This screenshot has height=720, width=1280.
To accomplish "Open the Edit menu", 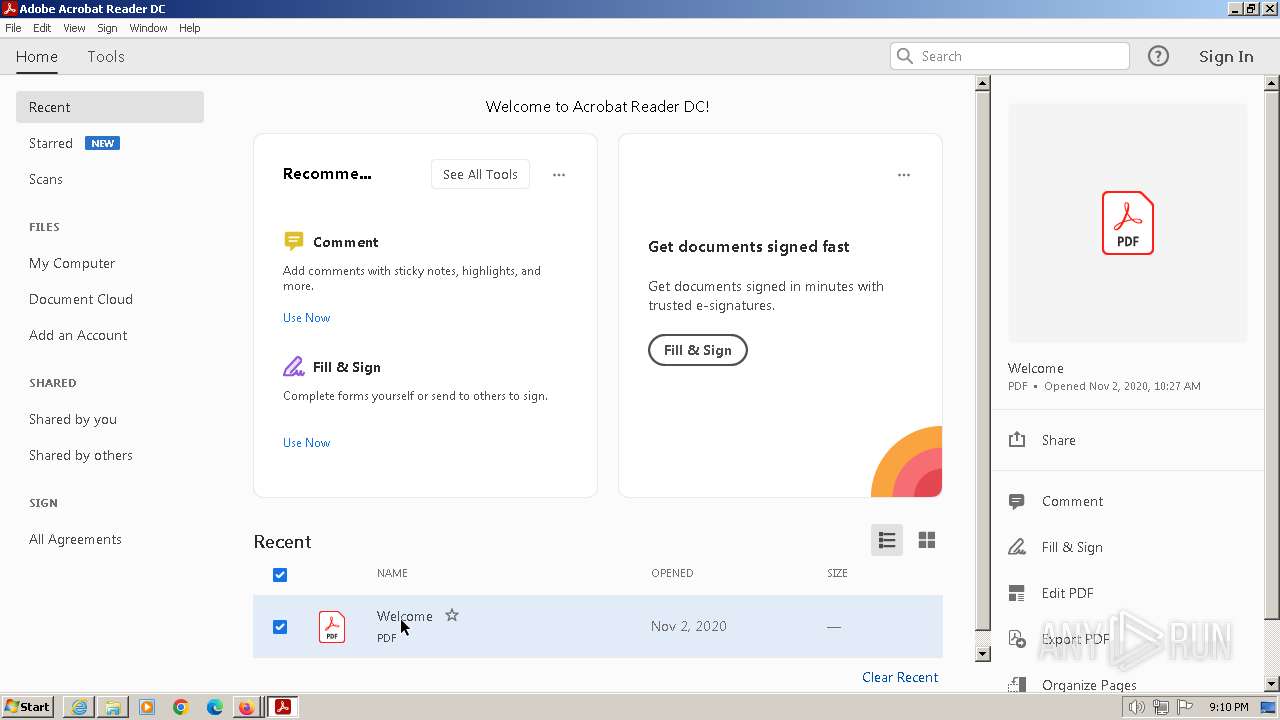I will (x=42, y=28).
